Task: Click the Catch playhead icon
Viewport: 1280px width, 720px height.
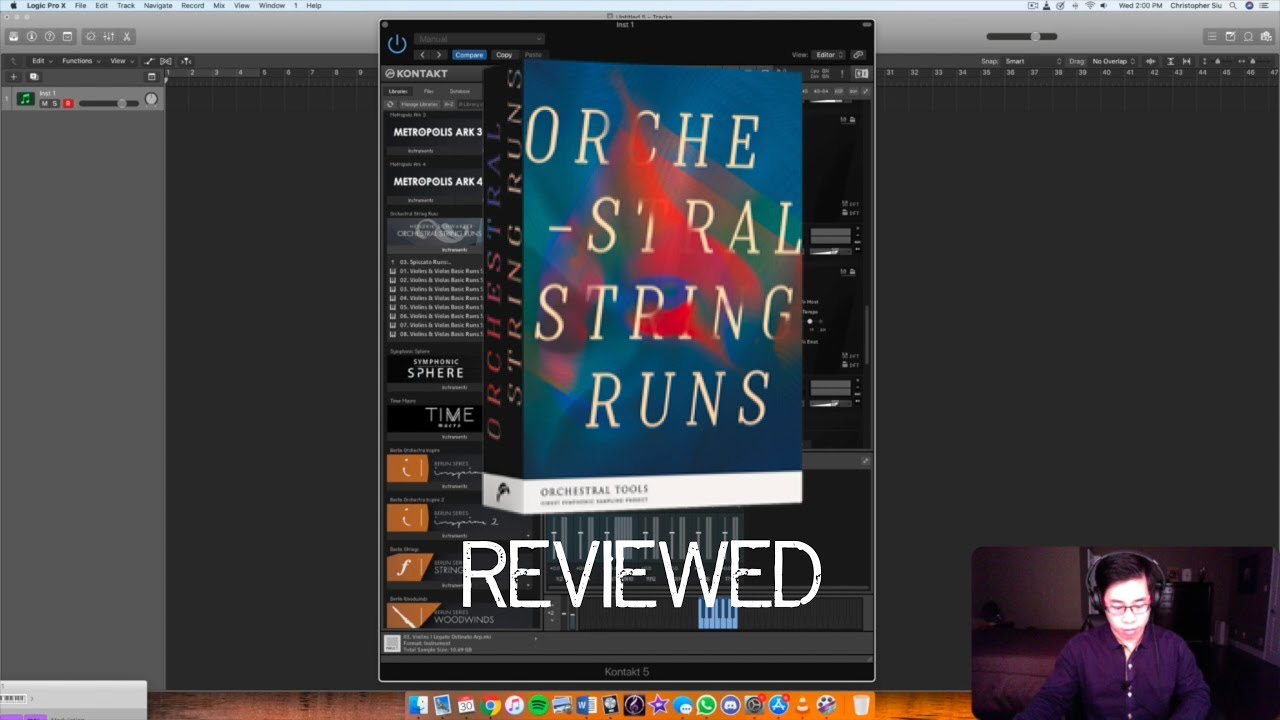Action: click(x=186, y=61)
